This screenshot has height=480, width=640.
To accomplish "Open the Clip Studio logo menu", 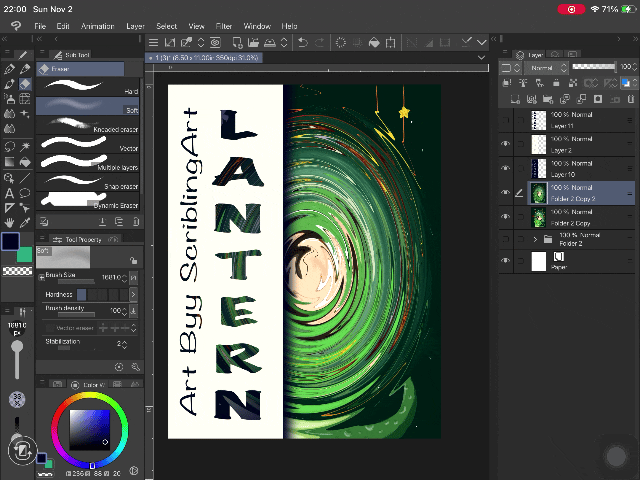I will pyautogui.click(x=14, y=25).
